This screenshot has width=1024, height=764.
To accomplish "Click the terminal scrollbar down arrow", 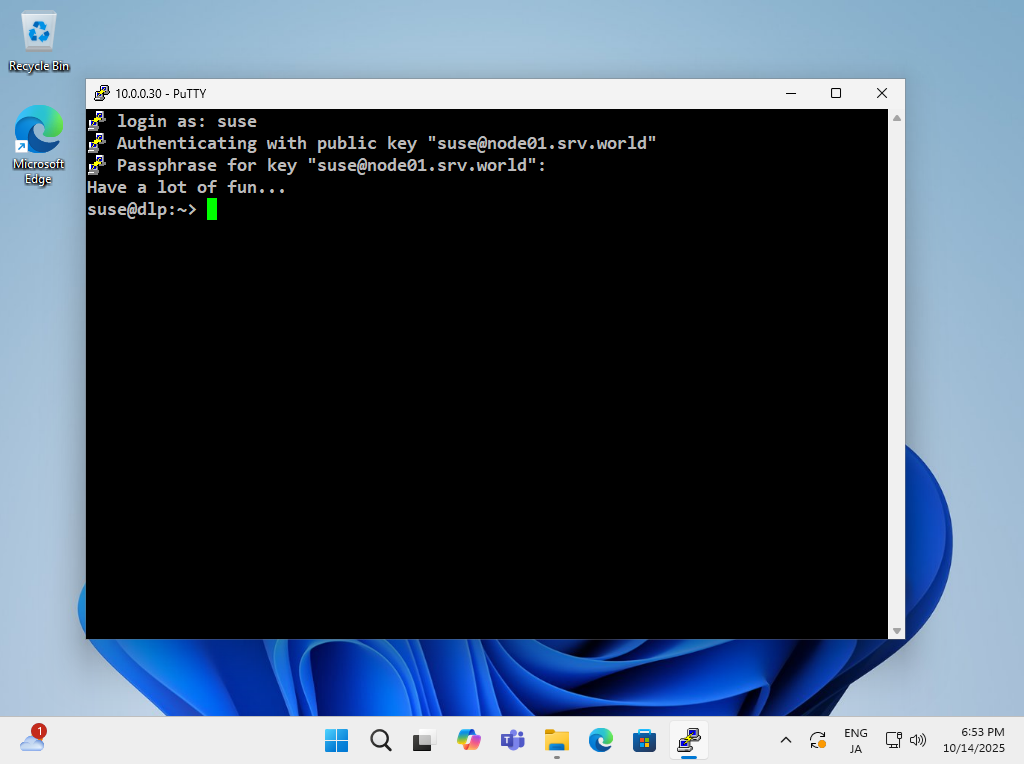I will point(896,630).
